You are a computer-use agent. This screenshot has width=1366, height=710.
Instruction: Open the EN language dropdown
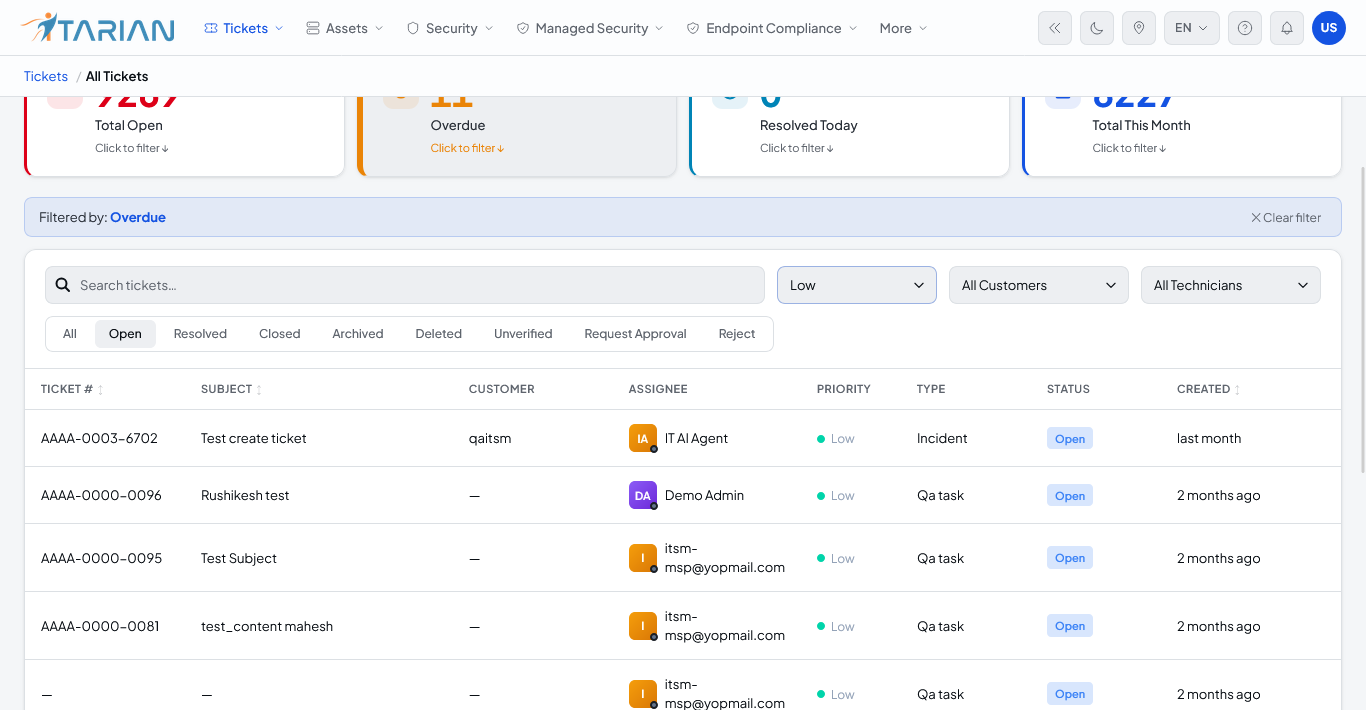tap(1192, 28)
